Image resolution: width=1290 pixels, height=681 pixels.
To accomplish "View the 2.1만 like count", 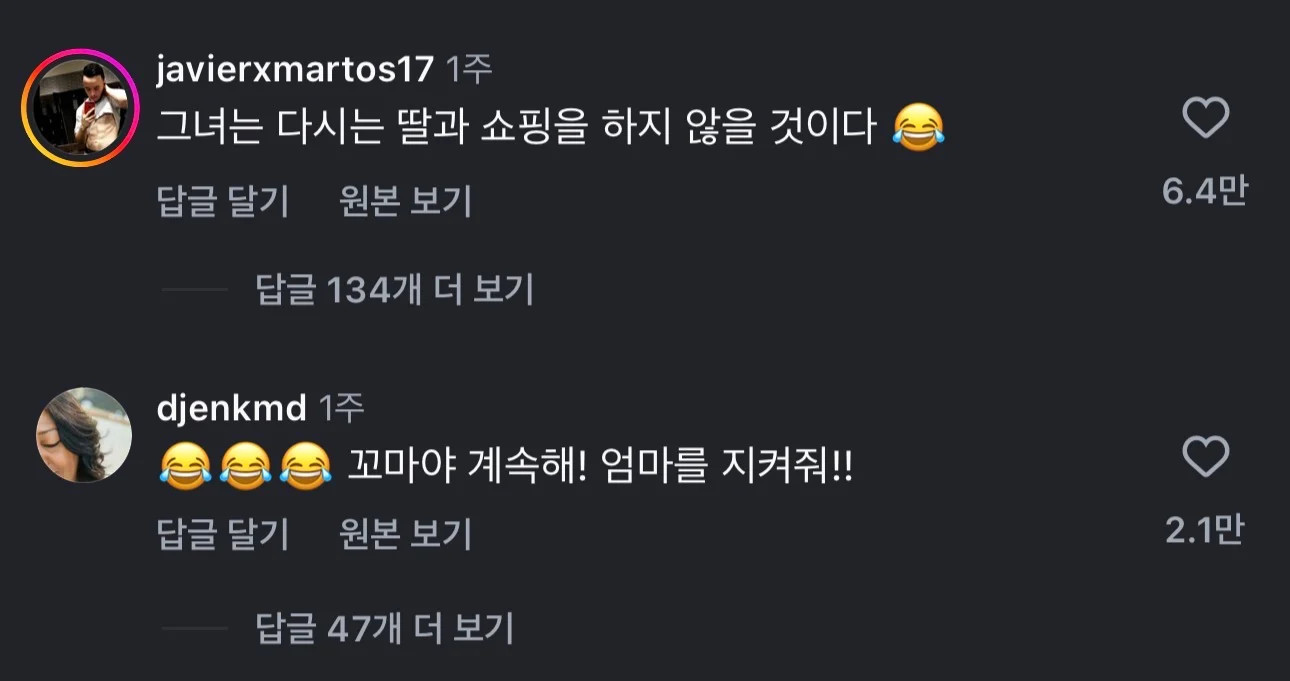I will pyautogui.click(x=1204, y=530).
